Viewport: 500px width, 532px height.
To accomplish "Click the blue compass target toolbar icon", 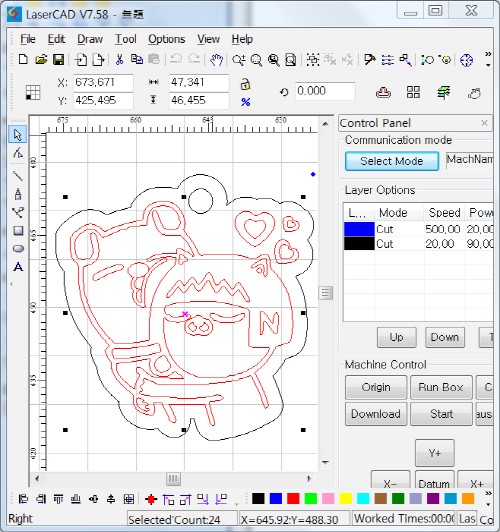I will 466,60.
